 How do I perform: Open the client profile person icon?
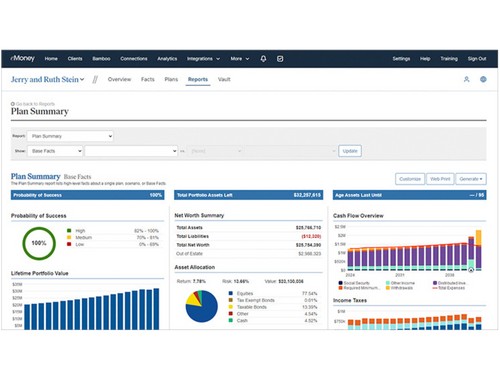[466, 79]
